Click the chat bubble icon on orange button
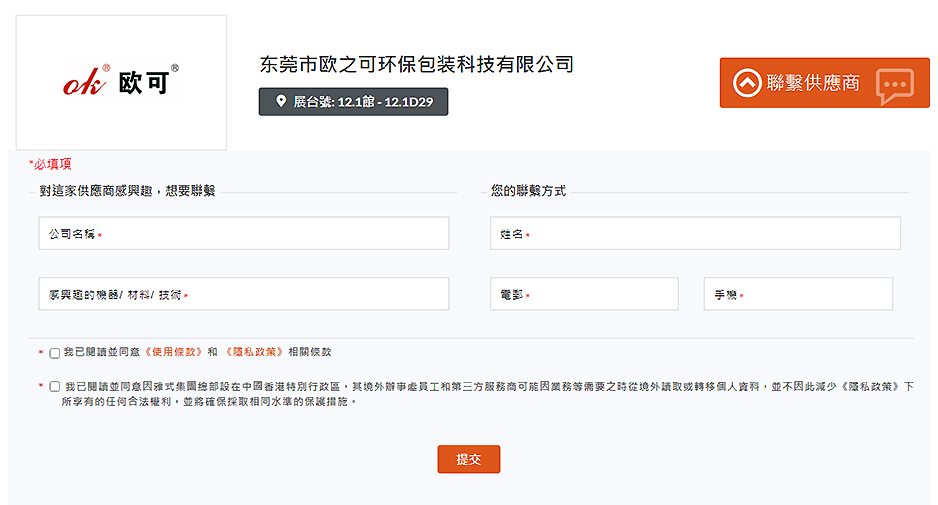The width and height of the screenshot is (938, 505). [894, 86]
